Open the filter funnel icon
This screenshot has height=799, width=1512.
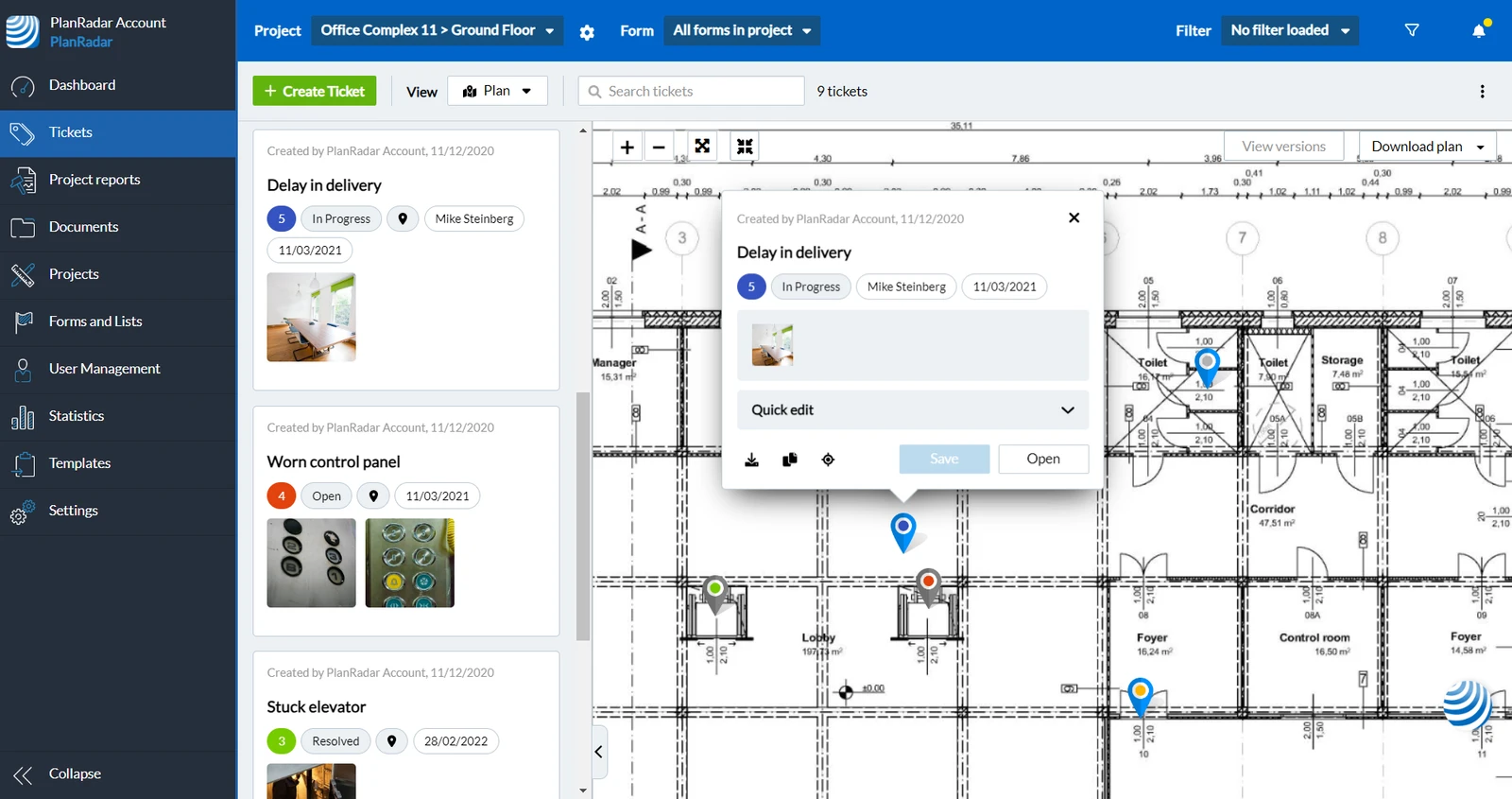[x=1412, y=30]
